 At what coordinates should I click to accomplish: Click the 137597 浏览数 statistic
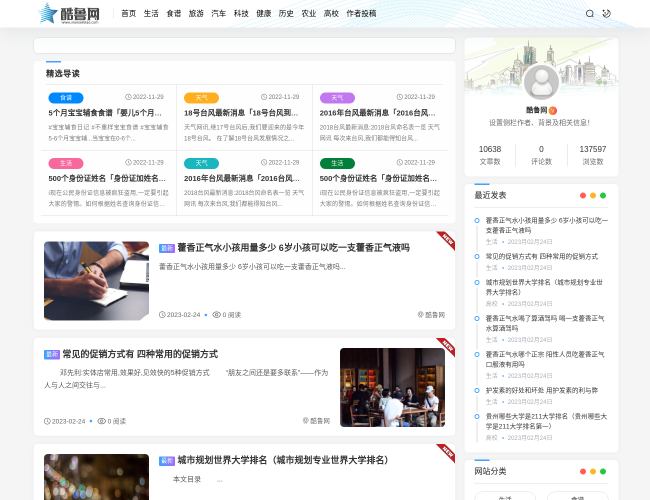(x=592, y=155)
